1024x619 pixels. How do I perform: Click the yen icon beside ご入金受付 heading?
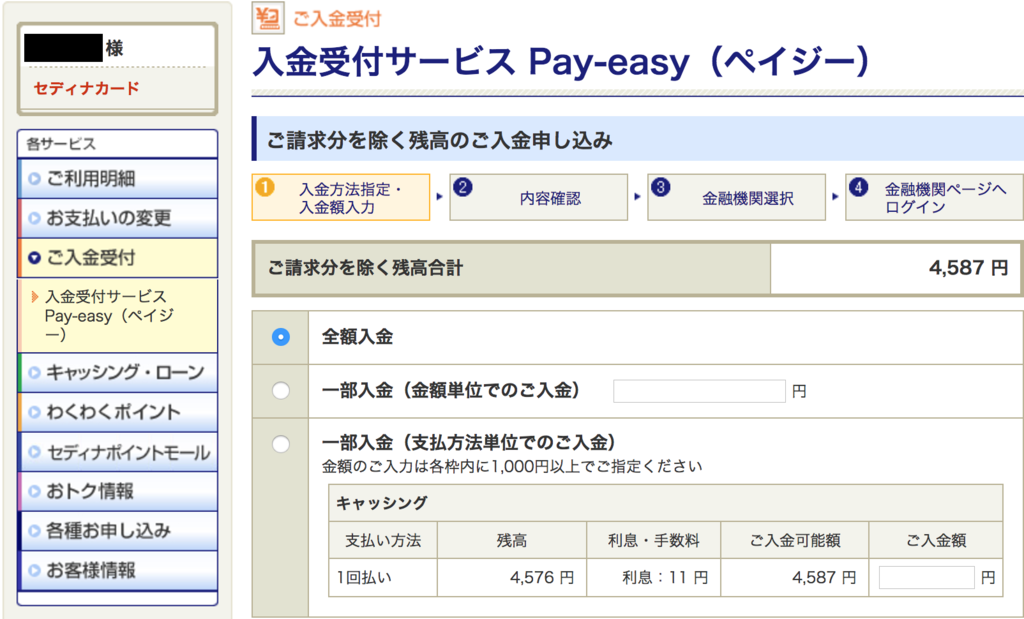pos(268,18)
